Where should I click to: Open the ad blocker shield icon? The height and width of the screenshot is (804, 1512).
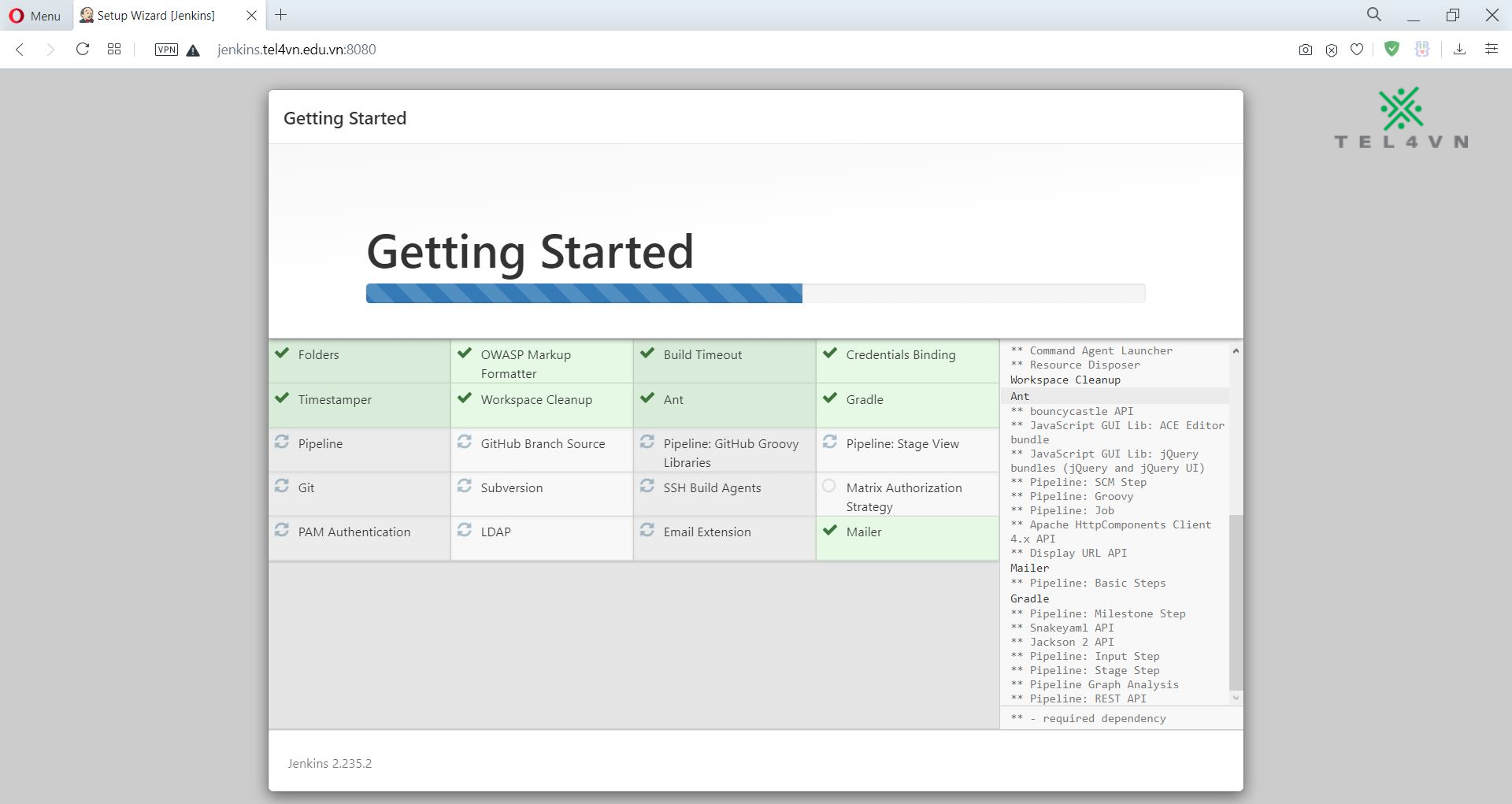tap(1332, 50)
